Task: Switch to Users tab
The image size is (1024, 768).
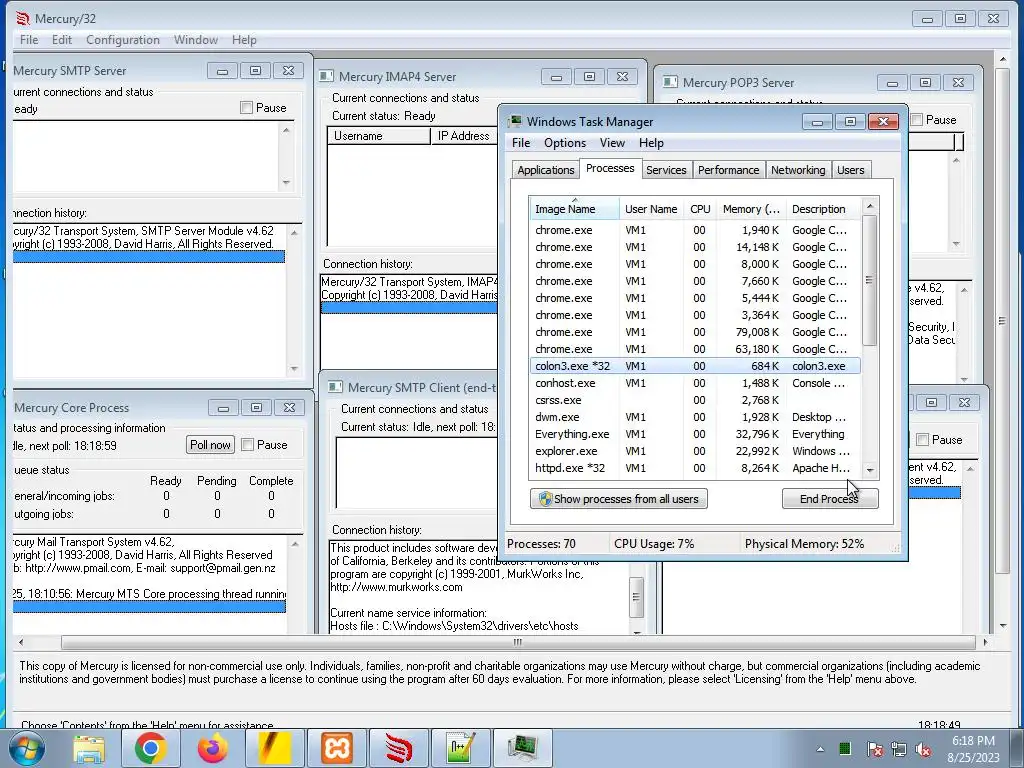Action: coord(850,170)
